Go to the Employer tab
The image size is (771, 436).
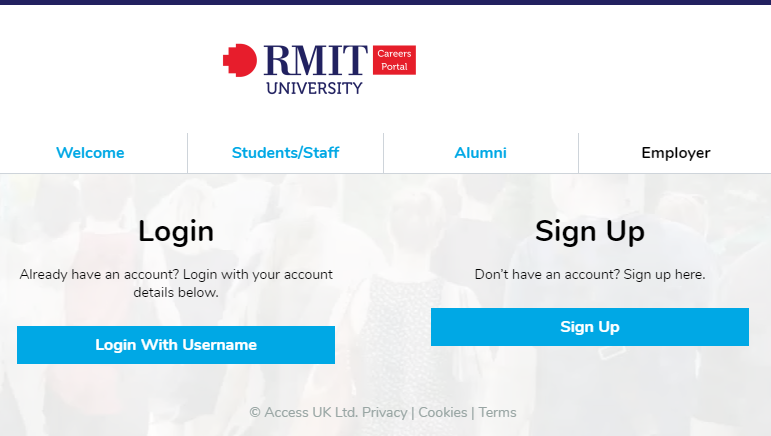676,153
